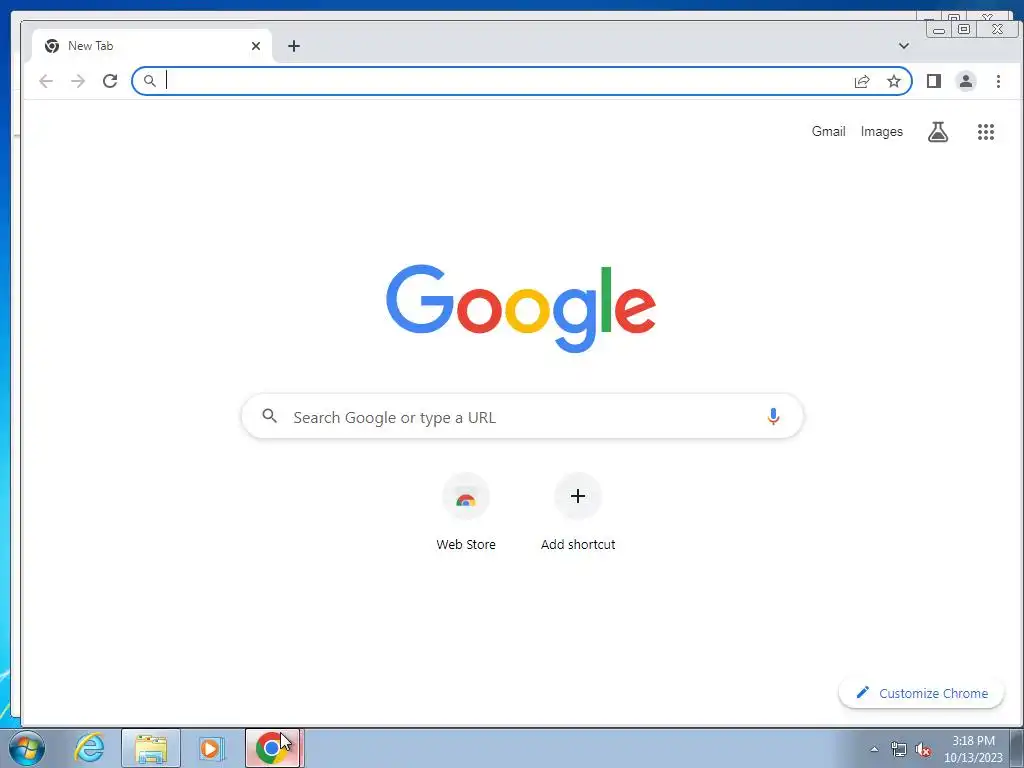Screen dimensions: 1024x768
Task: Share this page icon in address bar
Action: click(862, 81)
